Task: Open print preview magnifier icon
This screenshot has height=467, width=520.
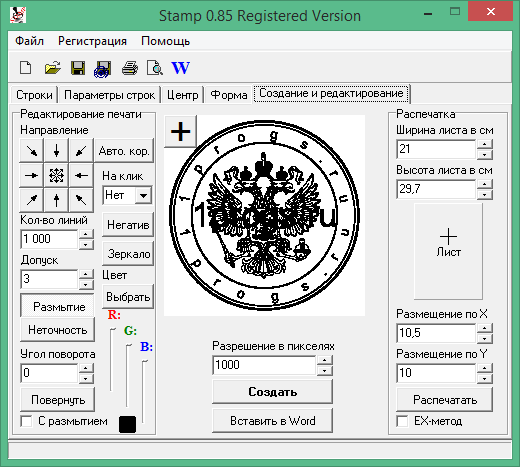Action: (155, 68)
